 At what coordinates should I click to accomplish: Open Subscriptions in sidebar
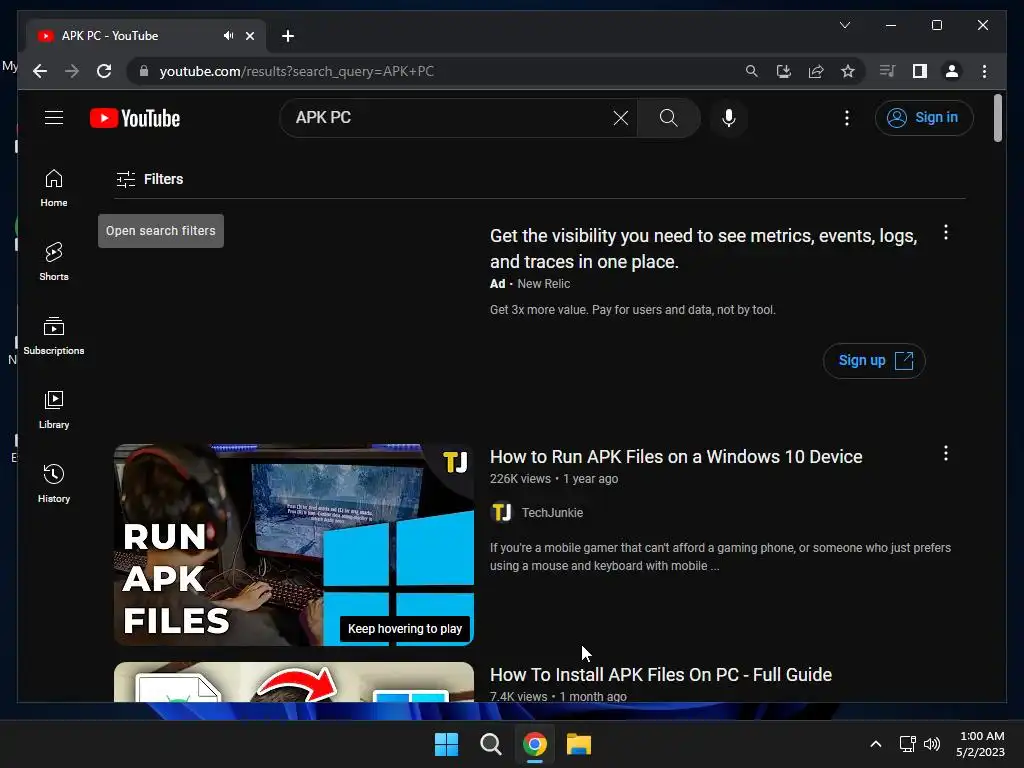click(54, 336)
